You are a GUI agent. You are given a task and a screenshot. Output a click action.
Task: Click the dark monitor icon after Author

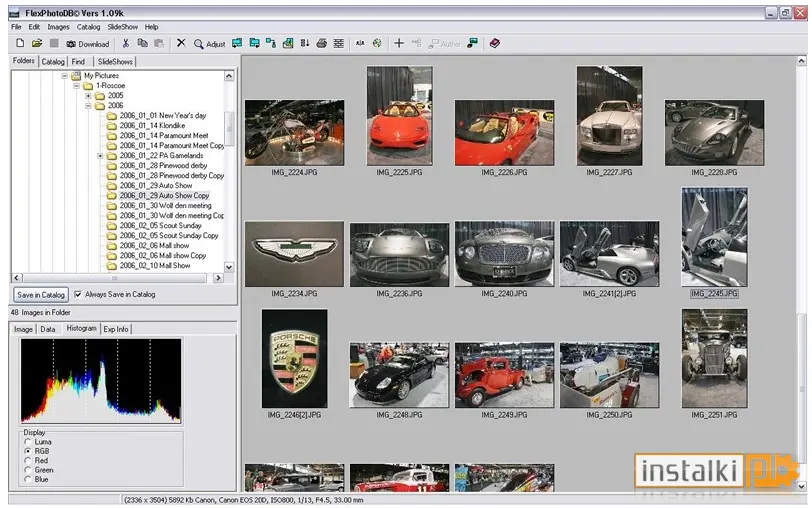(x=472, y=43)
